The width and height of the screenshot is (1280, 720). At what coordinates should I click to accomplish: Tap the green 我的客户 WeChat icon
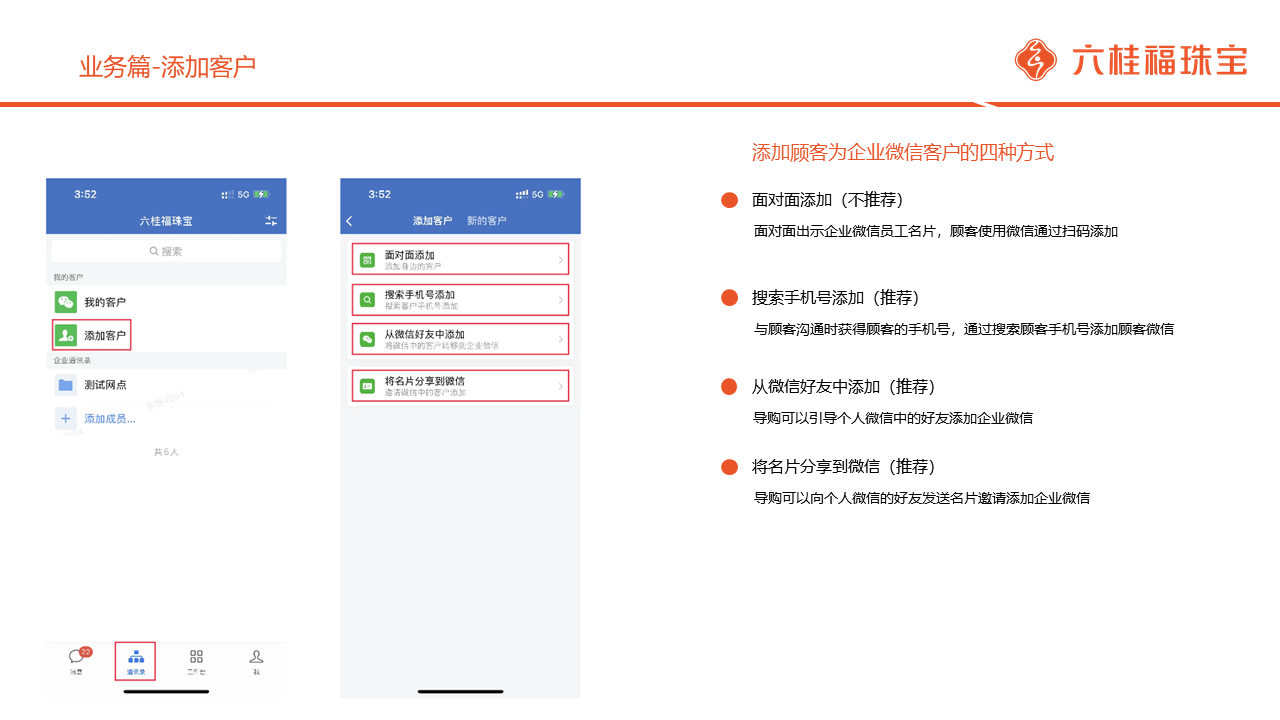pyautogui.click(x=66, y=302)
